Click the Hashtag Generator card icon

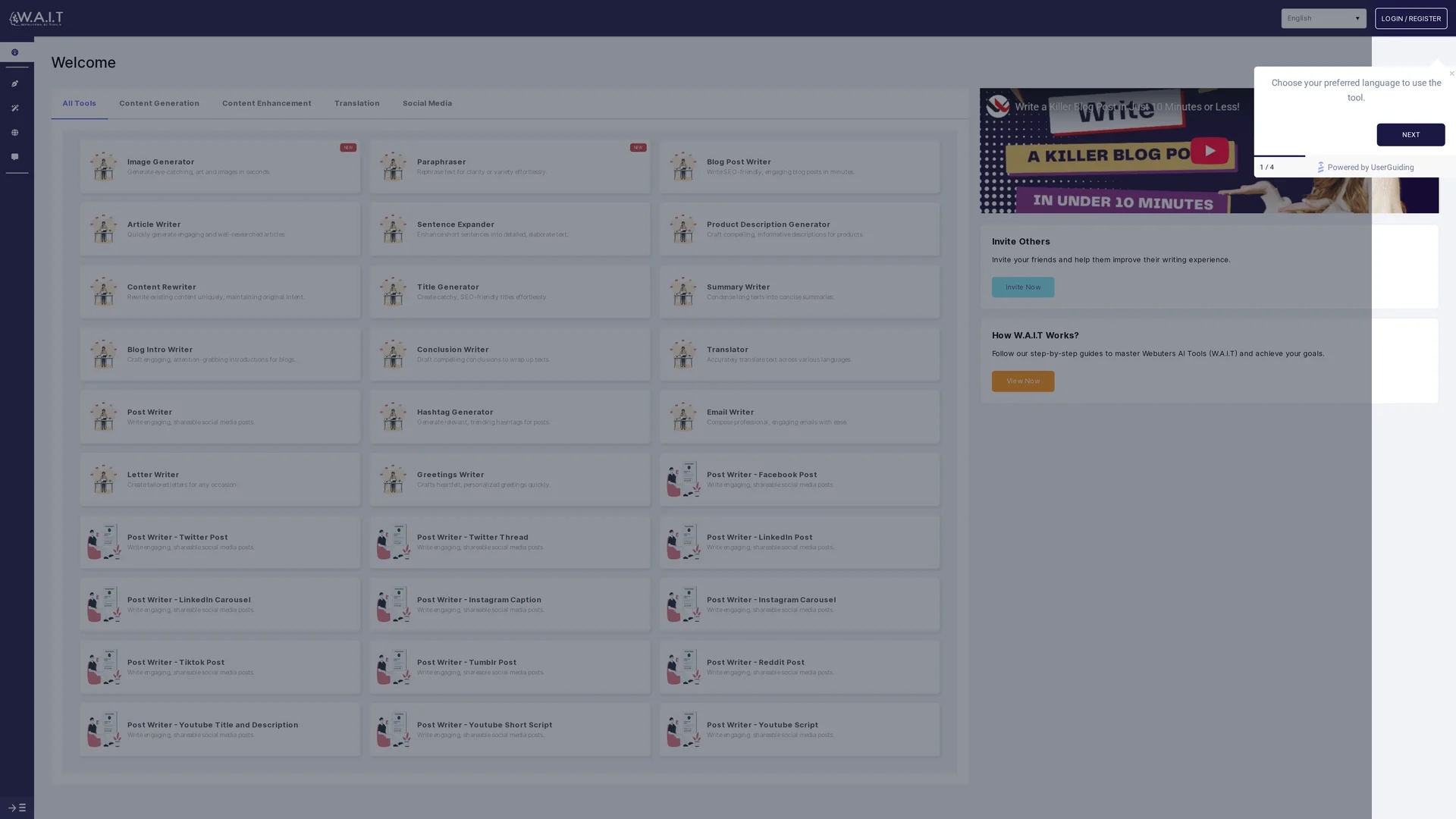pyautogui.click(x=393, y=416)
